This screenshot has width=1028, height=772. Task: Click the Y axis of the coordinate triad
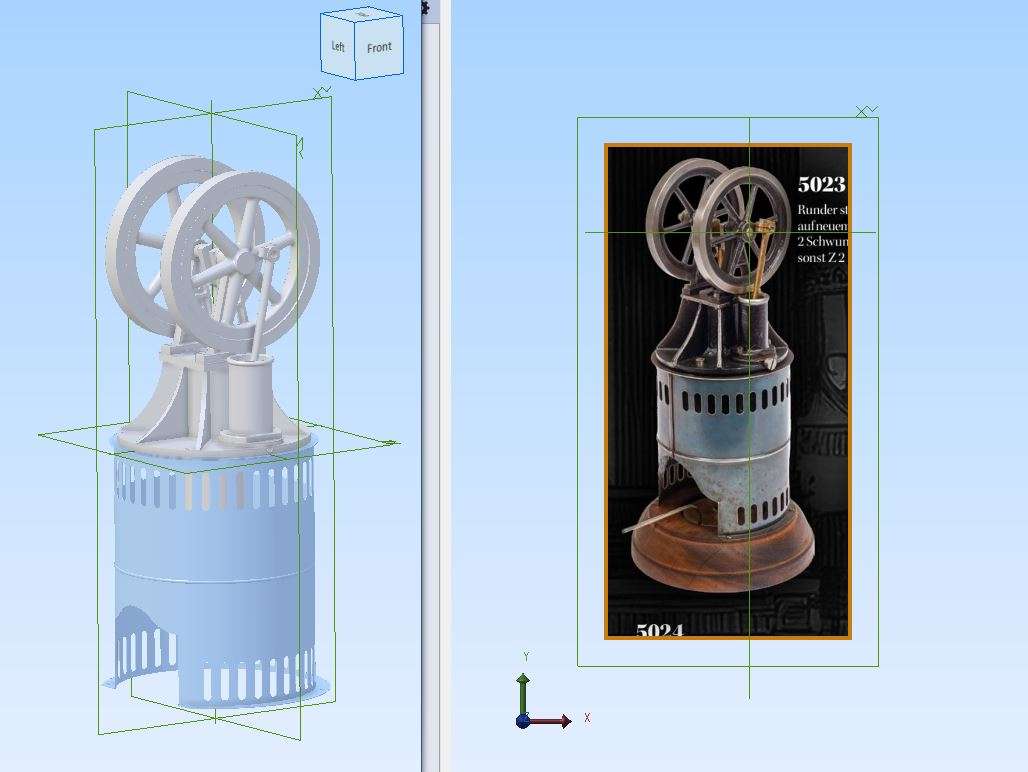[523, 693]
